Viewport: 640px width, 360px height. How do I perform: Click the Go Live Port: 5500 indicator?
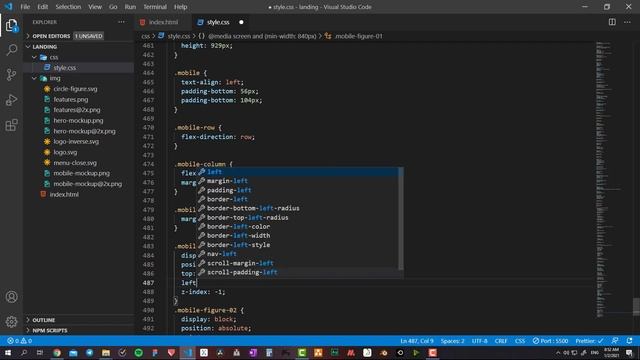click(550, 341)
